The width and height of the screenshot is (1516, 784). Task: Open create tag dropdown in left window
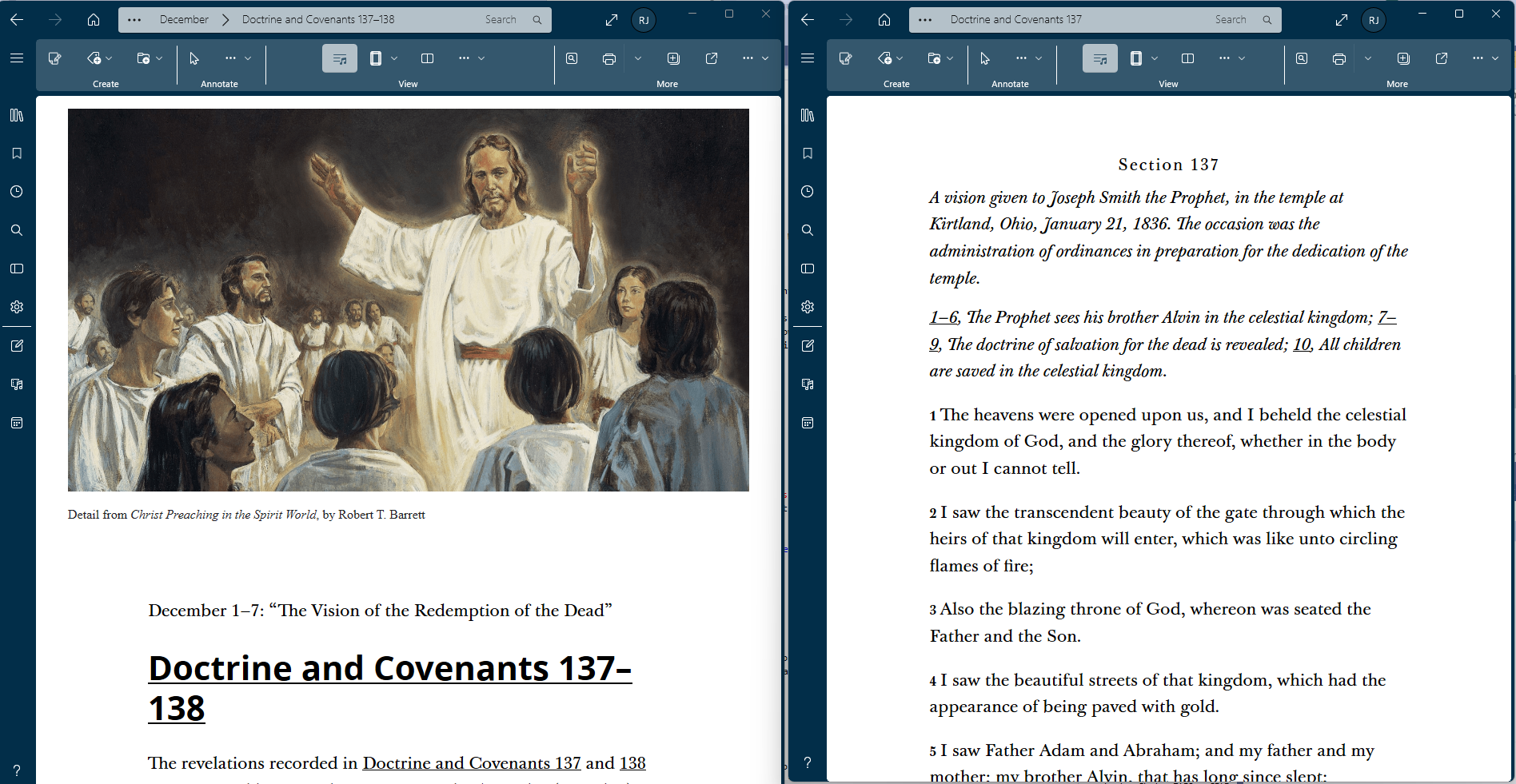(x=100, y=58)
